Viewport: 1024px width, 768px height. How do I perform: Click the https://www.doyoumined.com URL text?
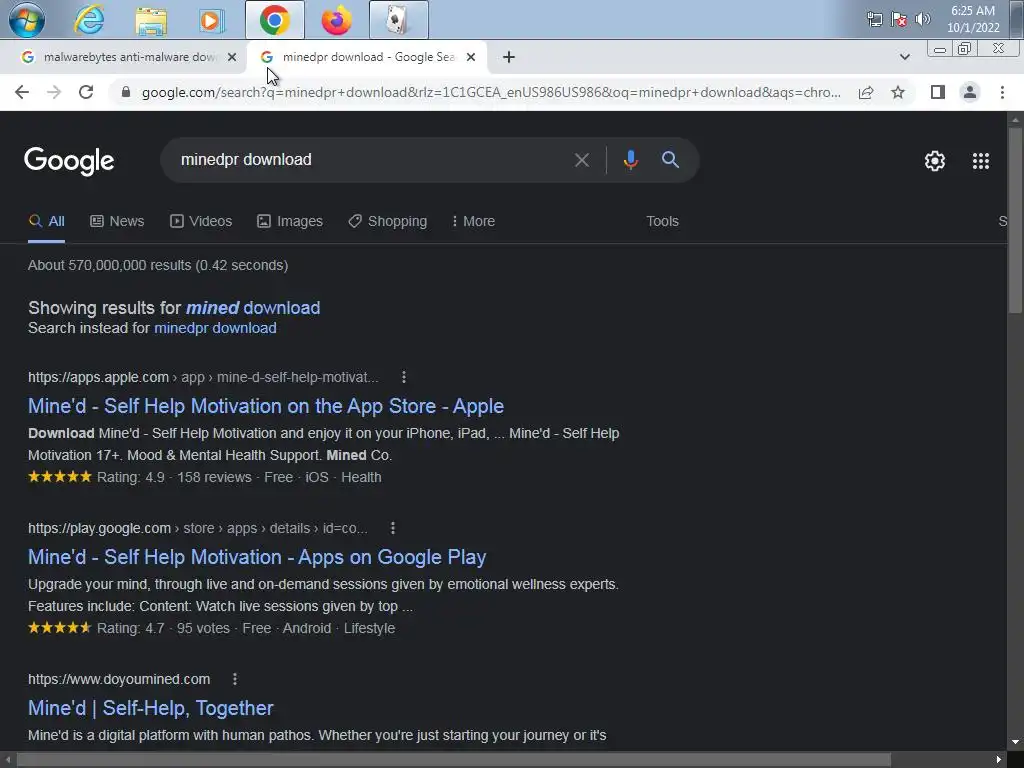119,679
